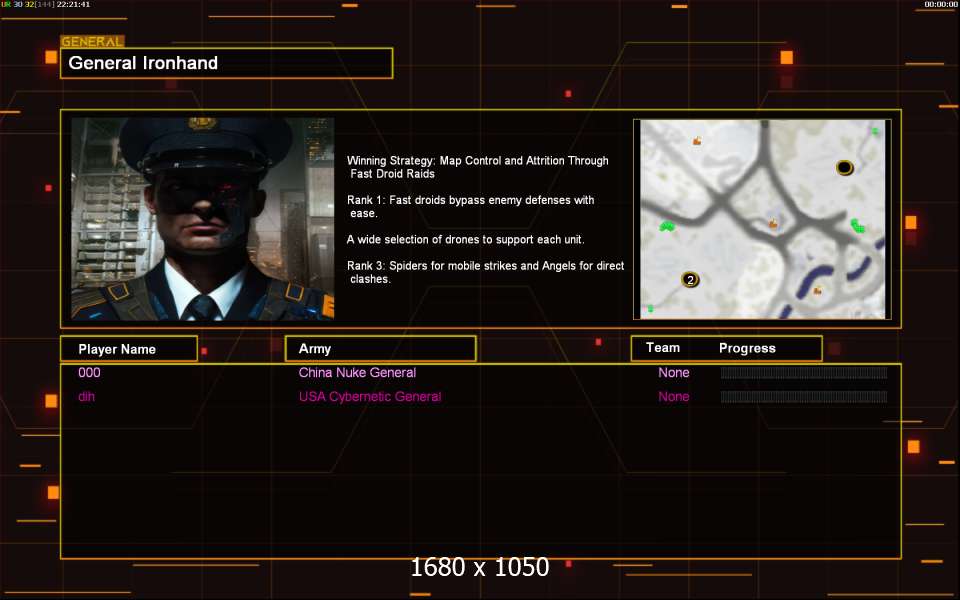The height and width of the screenshot is (600, 960).
Task: Click the GENERAL tab label above the title
Action: coord(92,42)
